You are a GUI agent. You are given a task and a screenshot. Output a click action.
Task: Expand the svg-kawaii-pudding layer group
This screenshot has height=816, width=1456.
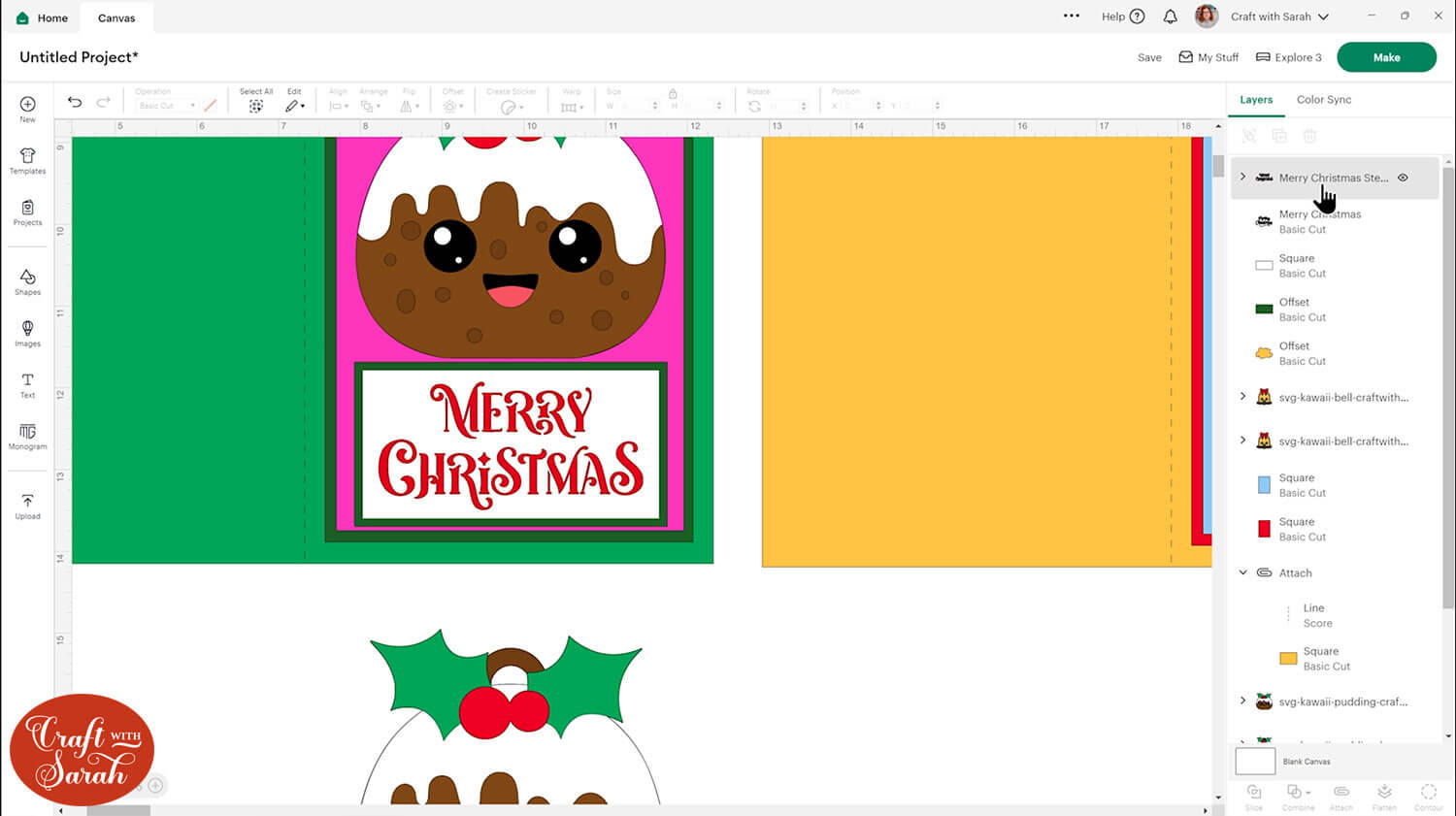[x=1242, y=701]
